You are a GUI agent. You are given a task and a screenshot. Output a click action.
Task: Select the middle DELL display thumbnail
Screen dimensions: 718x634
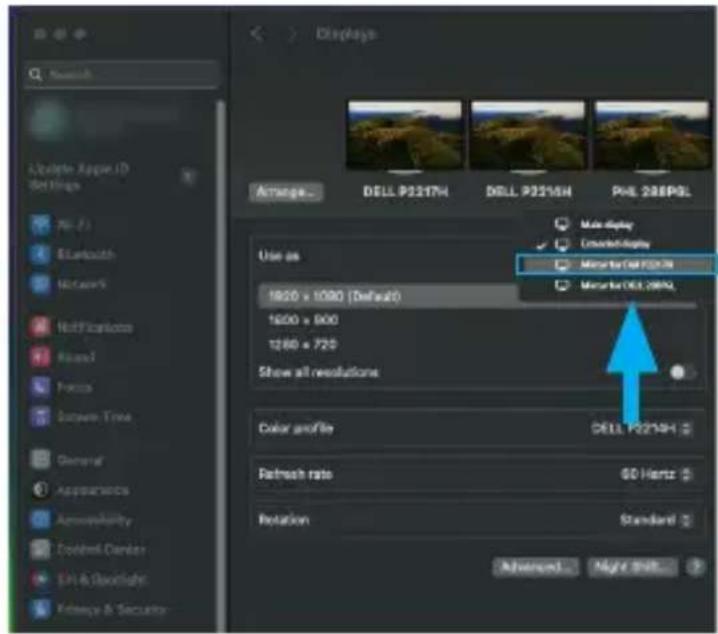528,136
